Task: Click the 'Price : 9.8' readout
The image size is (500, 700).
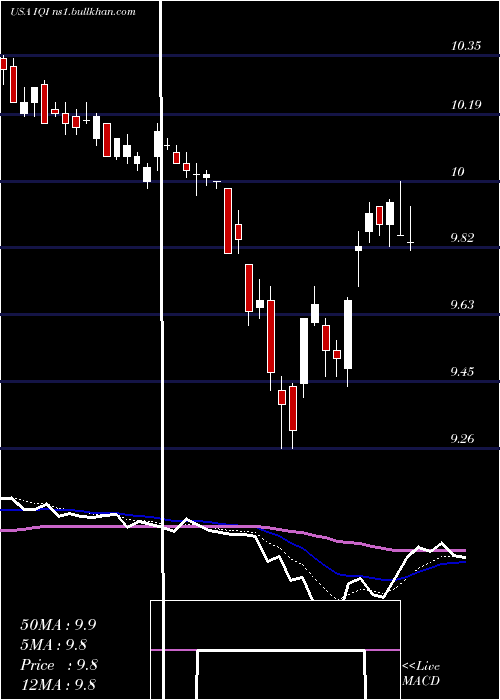Action: point(58,665)
